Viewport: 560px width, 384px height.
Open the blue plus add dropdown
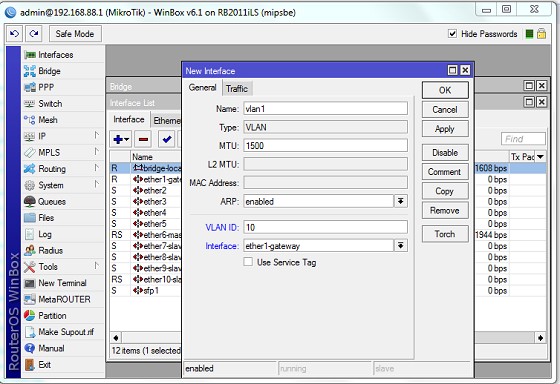pos(121,139)
